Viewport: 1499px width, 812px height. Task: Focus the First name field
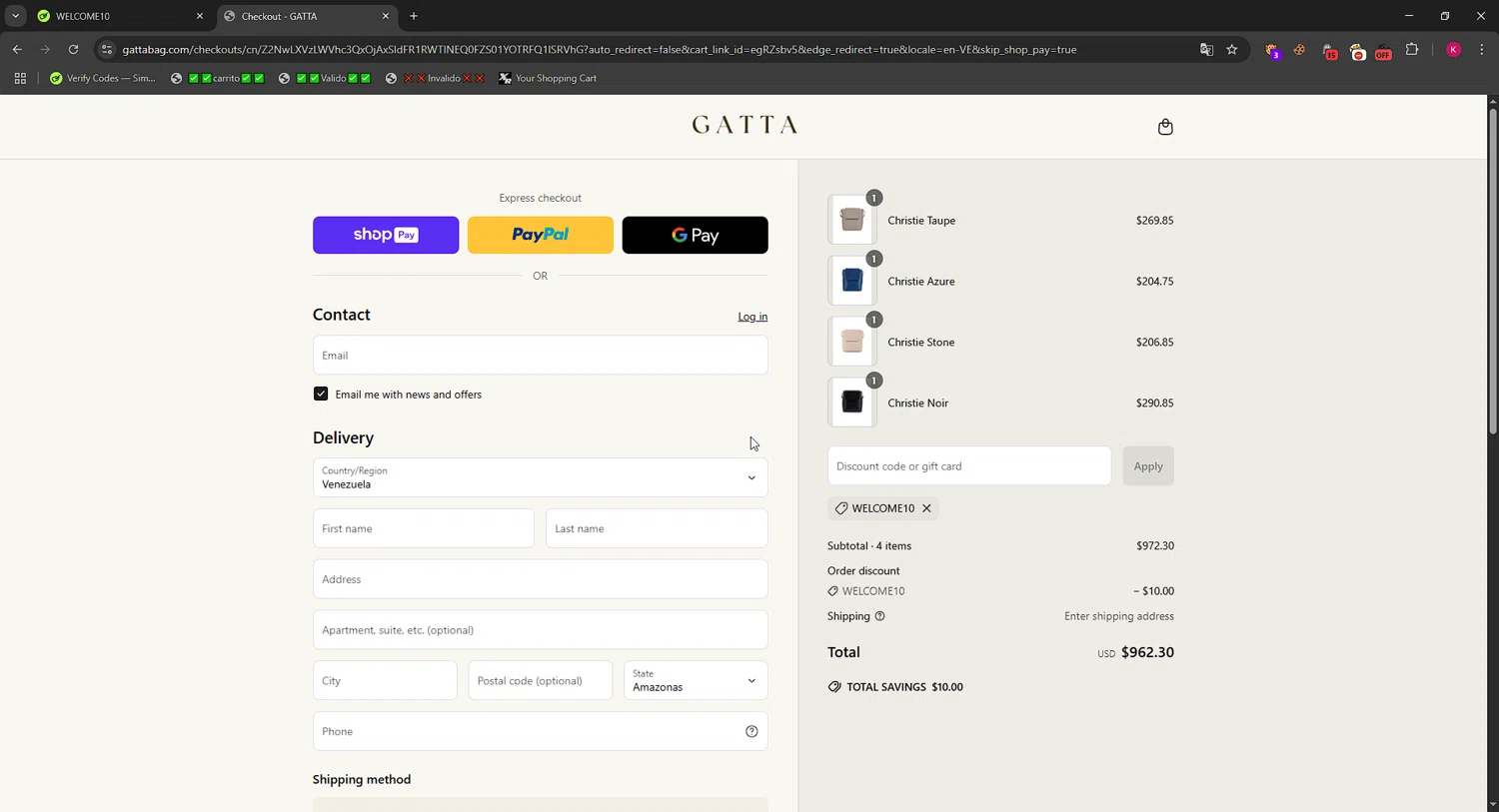tap(424, 528)
